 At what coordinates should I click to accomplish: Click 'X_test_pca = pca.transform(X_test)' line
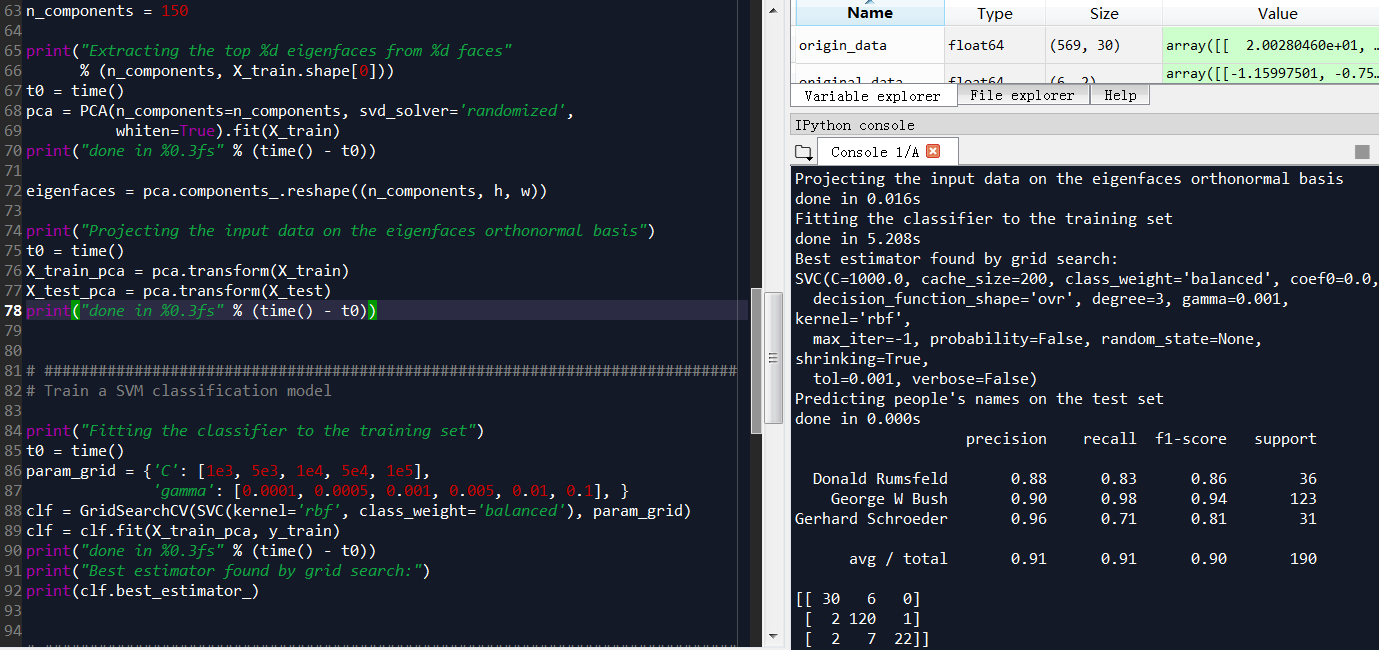(179, 291)
